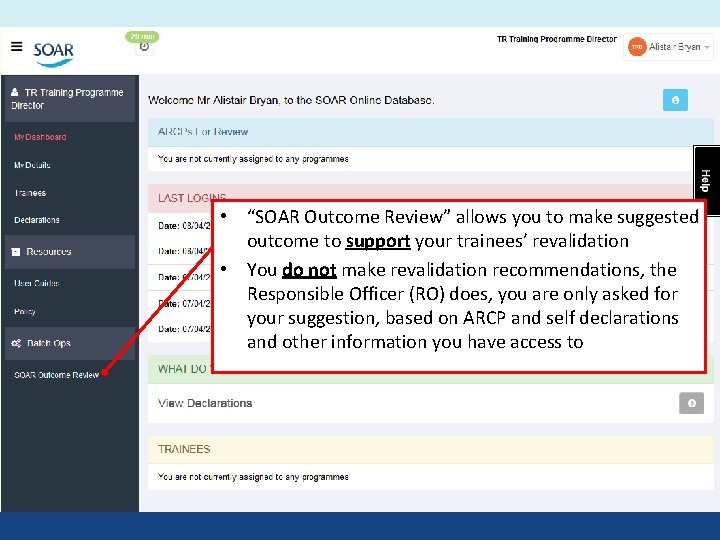Click the 29 min session badge
The width and height of the screenshot is (720, 540).
click(x=142, y=36)
